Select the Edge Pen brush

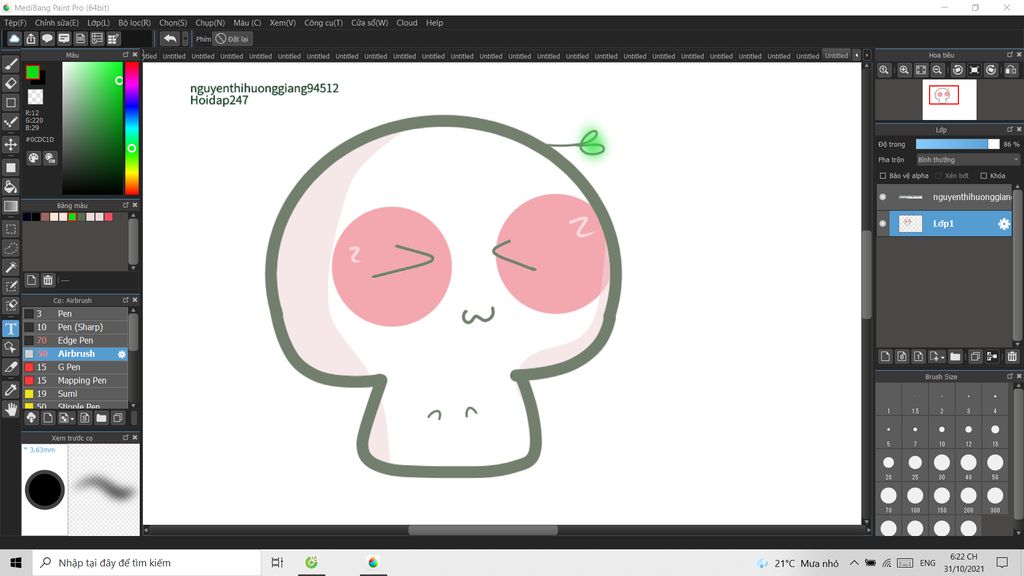point(76,340)
